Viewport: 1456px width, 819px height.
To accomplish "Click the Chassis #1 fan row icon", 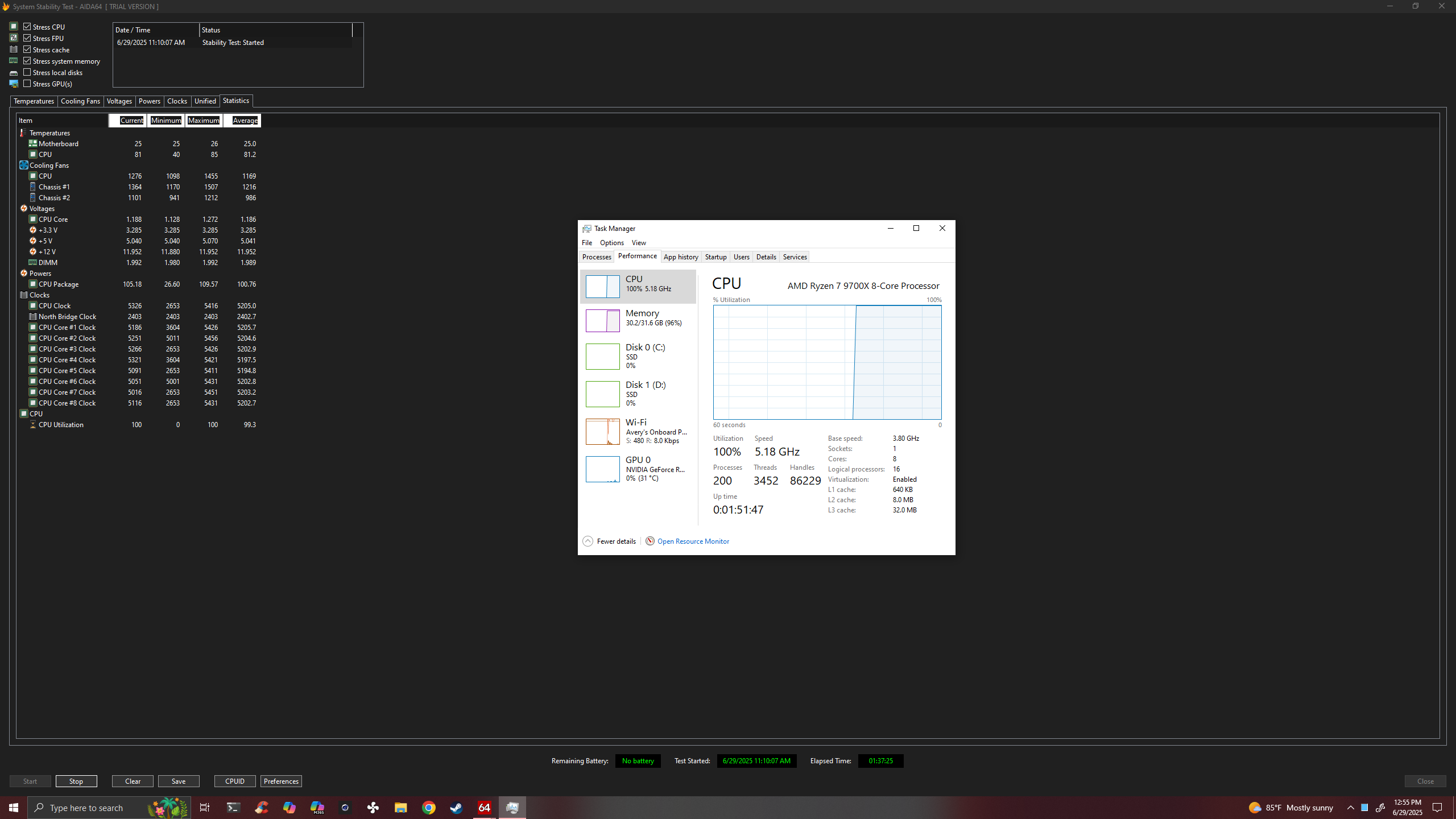I will tap(33, 187).
